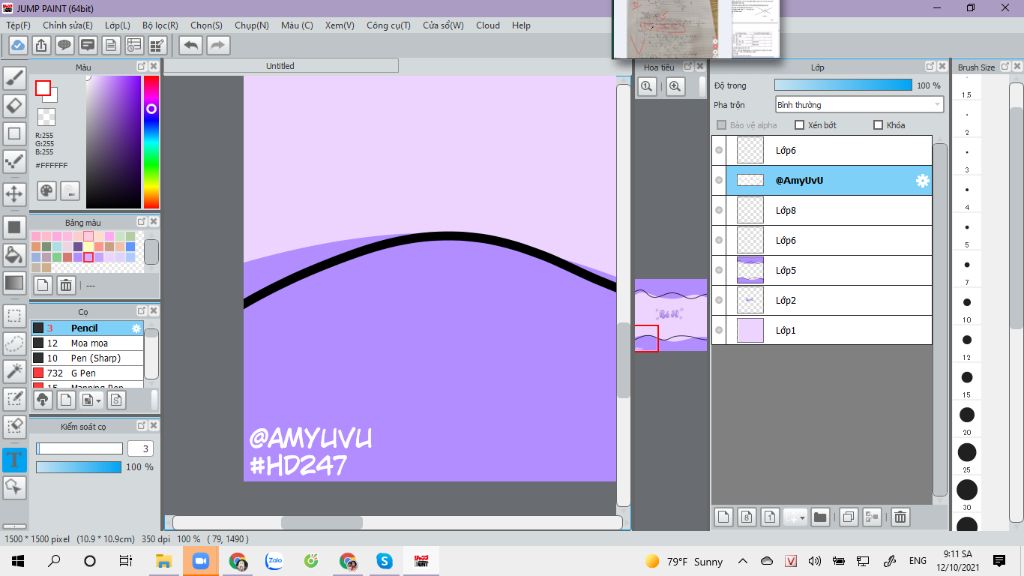Open Skype from the taskbar

click(384, 561)
